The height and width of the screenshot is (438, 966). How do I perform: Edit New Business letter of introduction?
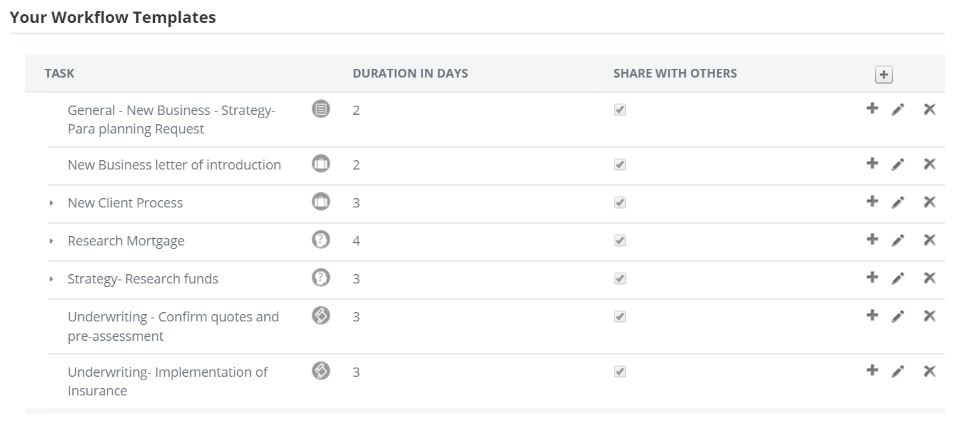pyautogui.click(x=898, y=165)
